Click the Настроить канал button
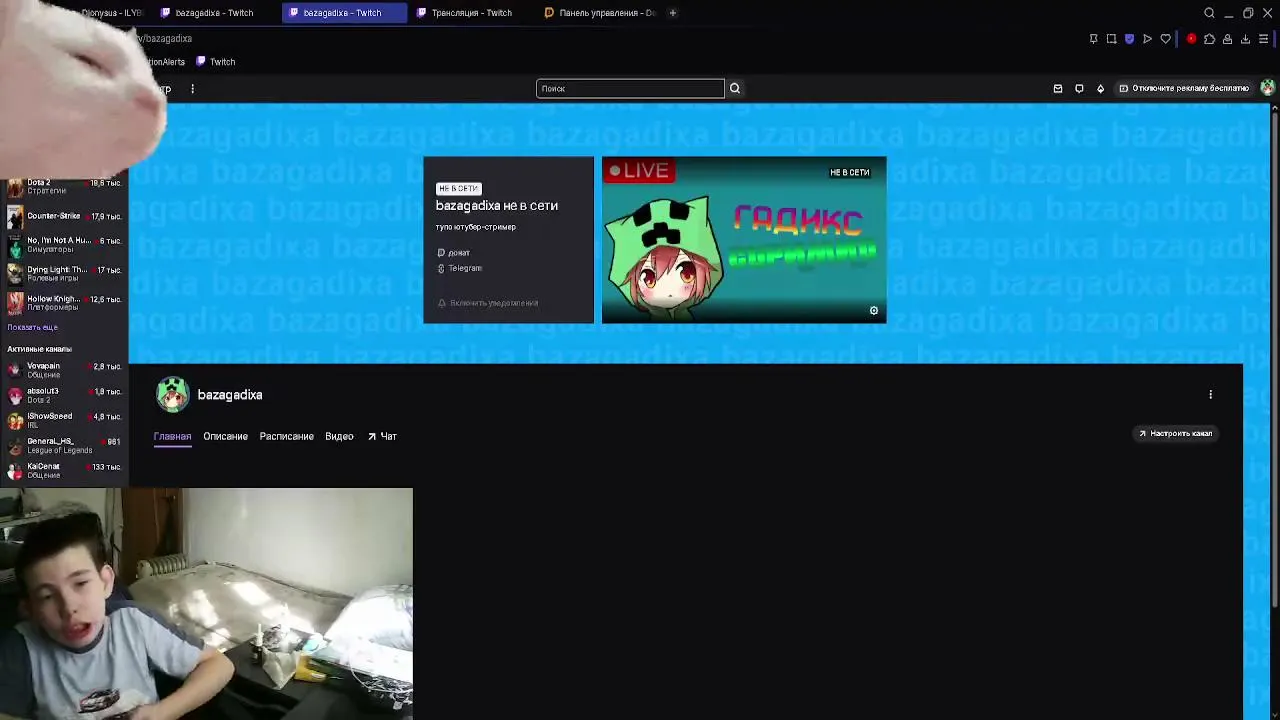Screen dimensions: 1280x720 1175,433
